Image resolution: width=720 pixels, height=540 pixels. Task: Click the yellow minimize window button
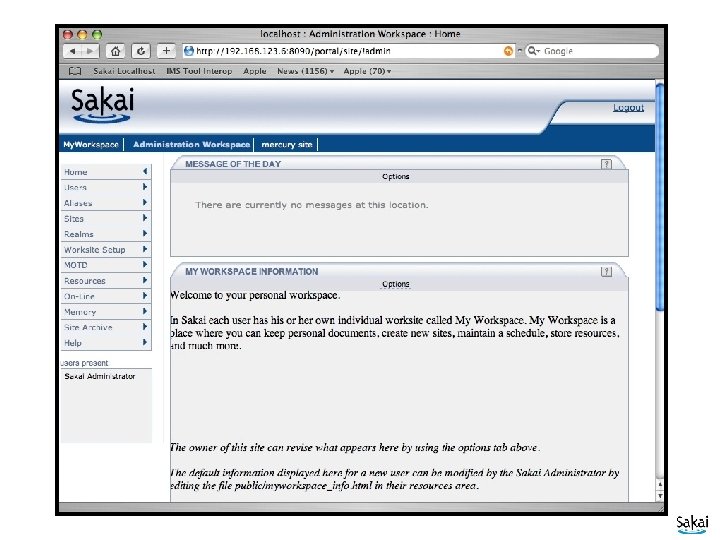82,34
